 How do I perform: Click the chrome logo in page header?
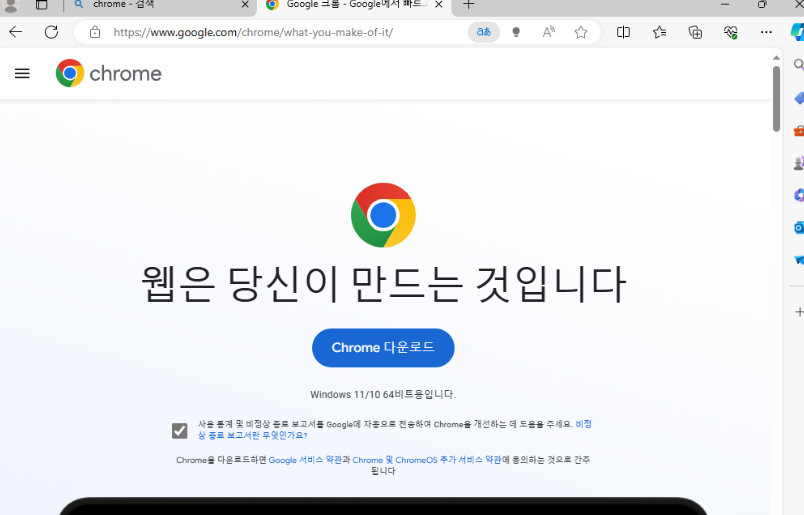[109, 73]
